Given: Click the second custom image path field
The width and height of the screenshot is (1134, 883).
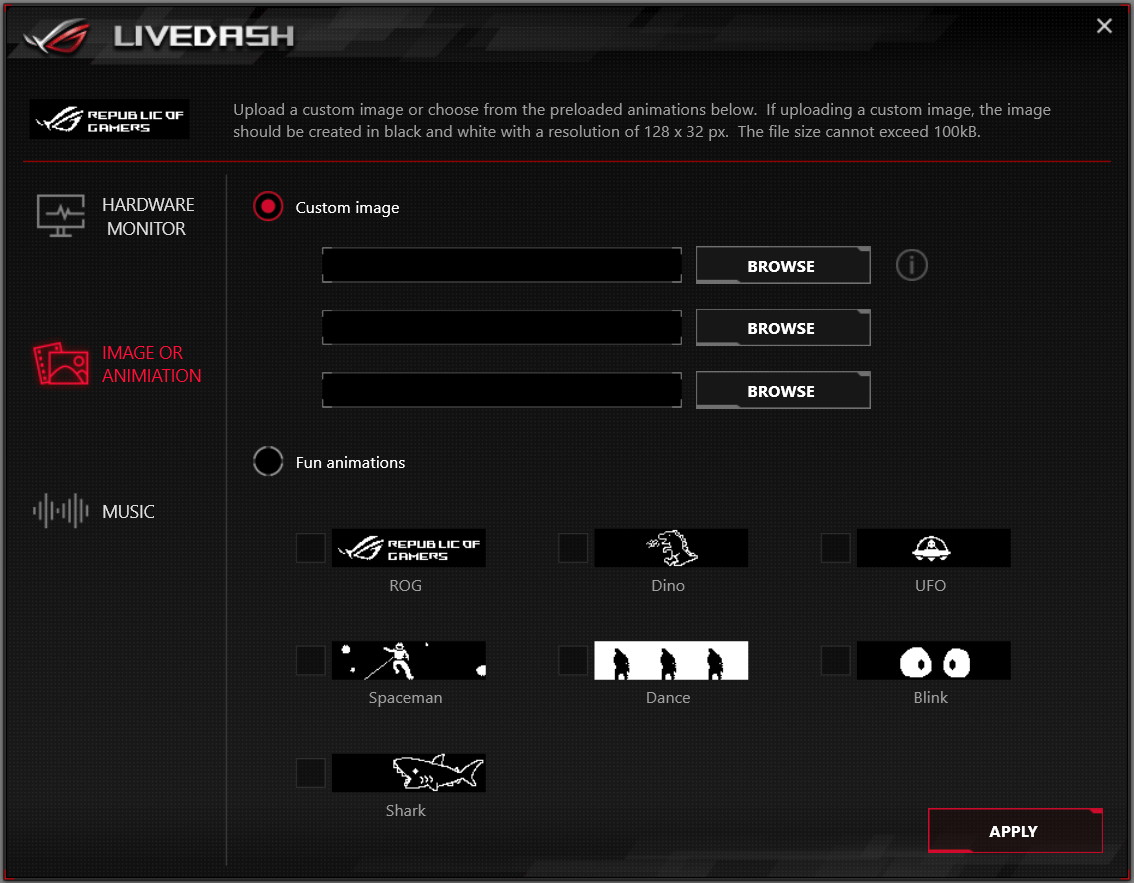Looking at the screenshot, I should tap(502, 328).
